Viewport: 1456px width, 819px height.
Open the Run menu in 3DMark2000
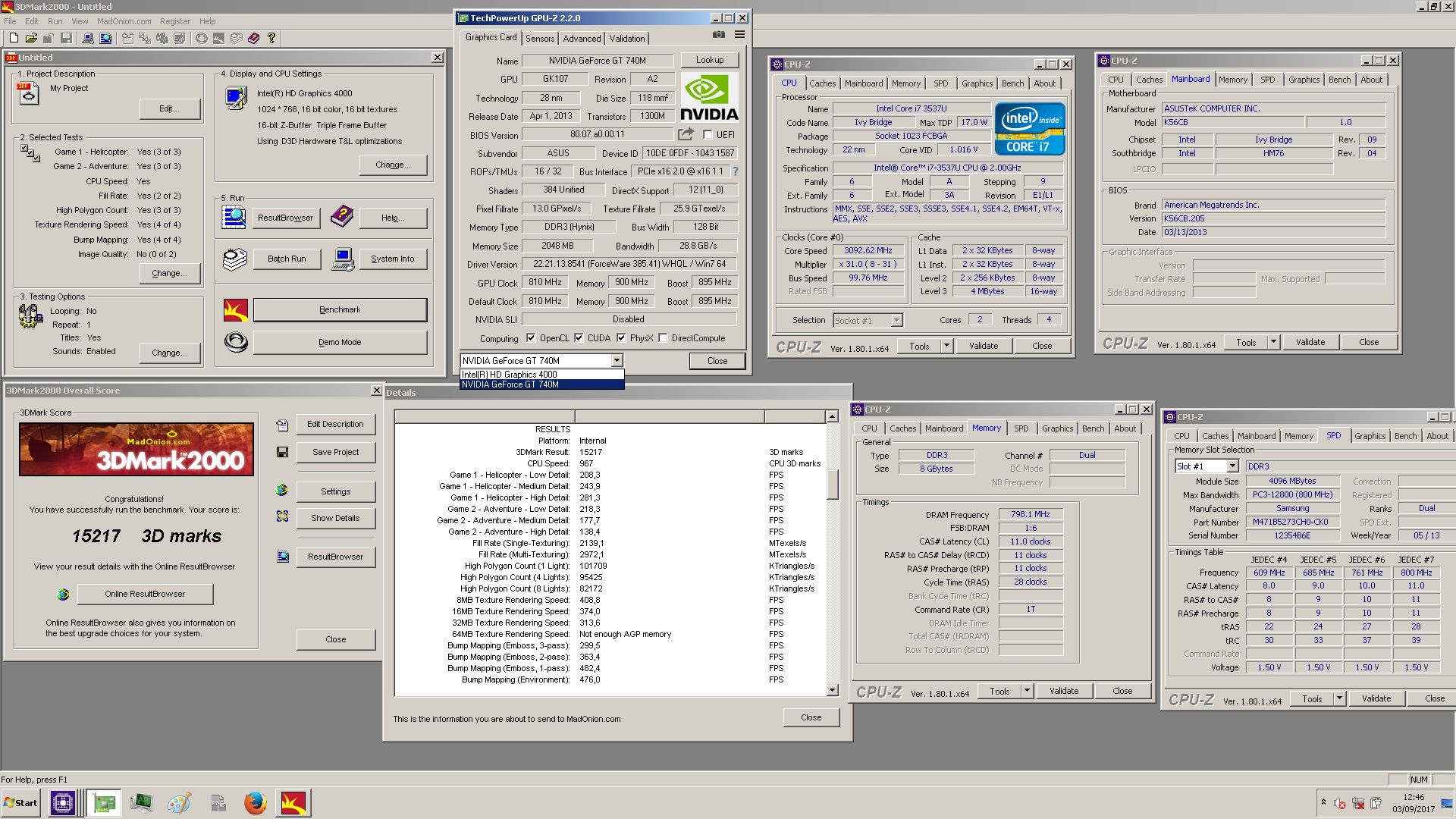(55, 21)
